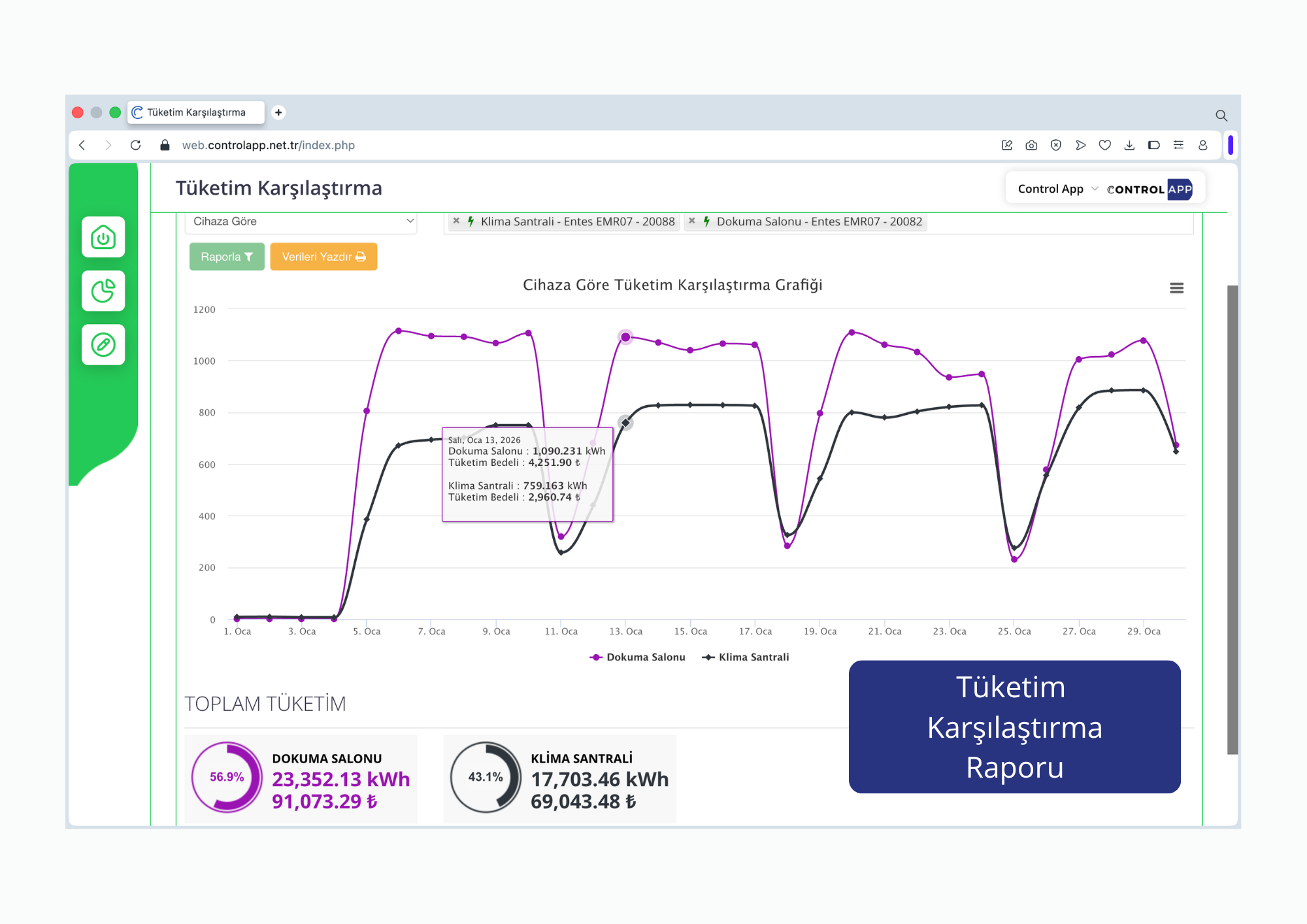Open a new browser tab with plus
The image size is (1307, 924).
[x=278, y=112]
